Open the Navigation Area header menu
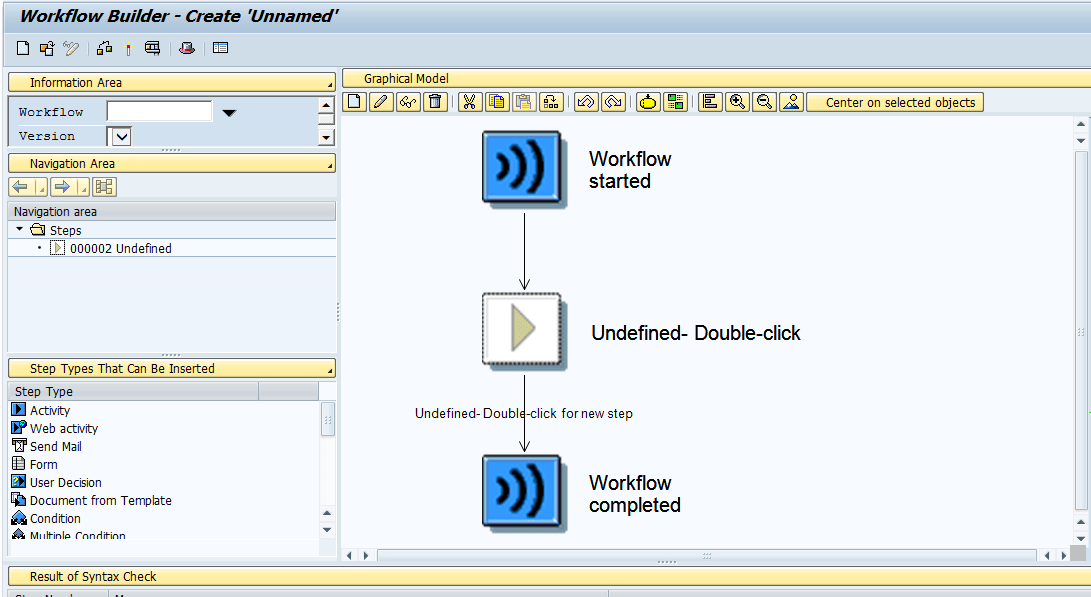This screenshot has width=1091, height=597. tap(330, 166)
